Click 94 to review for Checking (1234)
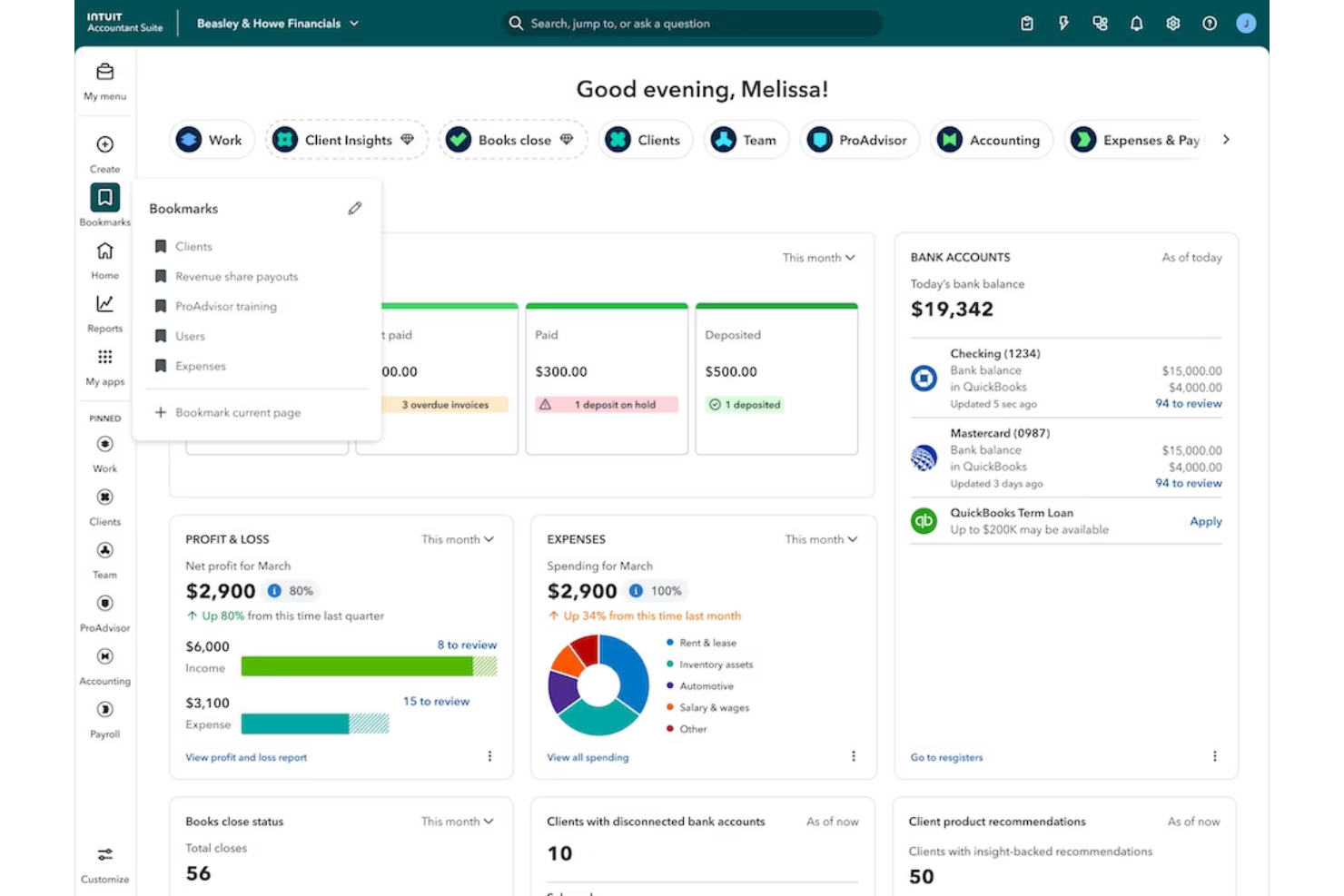The height and width of the screenshot is (896, 1344). (1189, 403)
